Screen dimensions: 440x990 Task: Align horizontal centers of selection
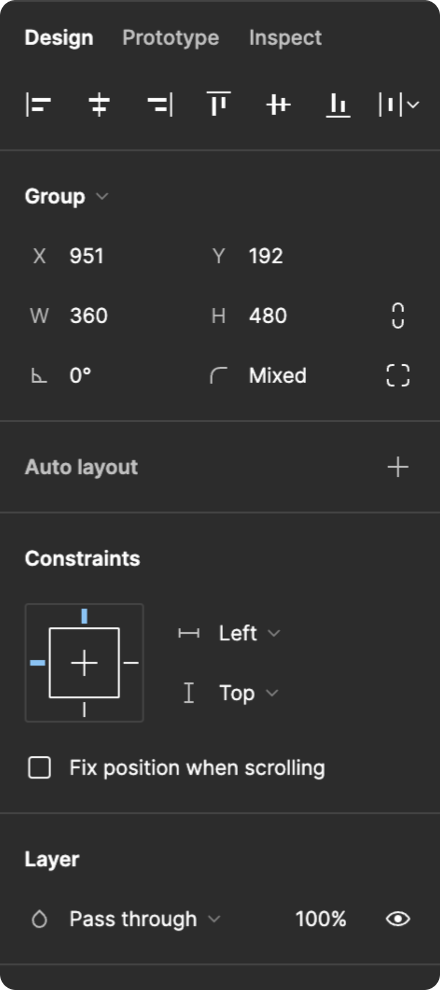[x=99, y=105]
